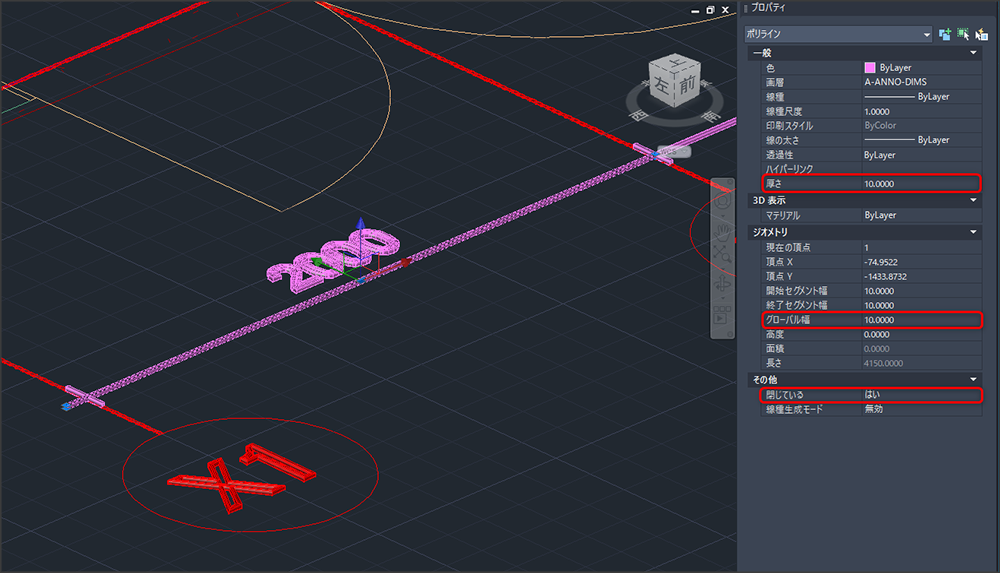Click the 面積 property label
Image resolution: width=1000 pixels, height=573 pixels.
[775, 349]
